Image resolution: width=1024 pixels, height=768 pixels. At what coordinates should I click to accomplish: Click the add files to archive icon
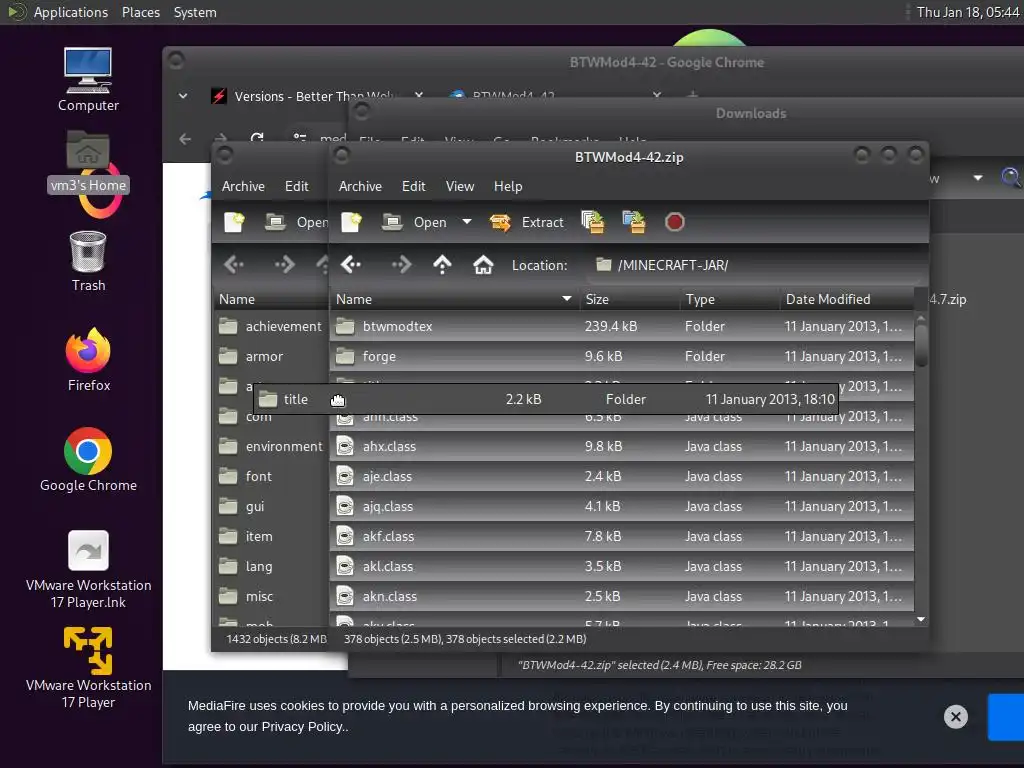coord(592,222)
